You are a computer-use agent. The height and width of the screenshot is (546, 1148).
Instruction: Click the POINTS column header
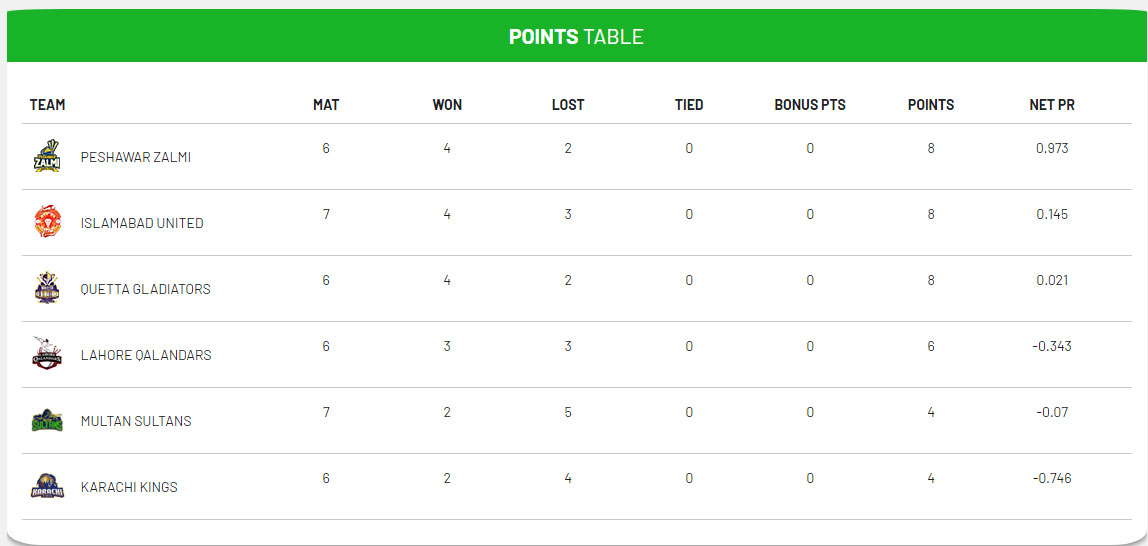pos(931,105)
